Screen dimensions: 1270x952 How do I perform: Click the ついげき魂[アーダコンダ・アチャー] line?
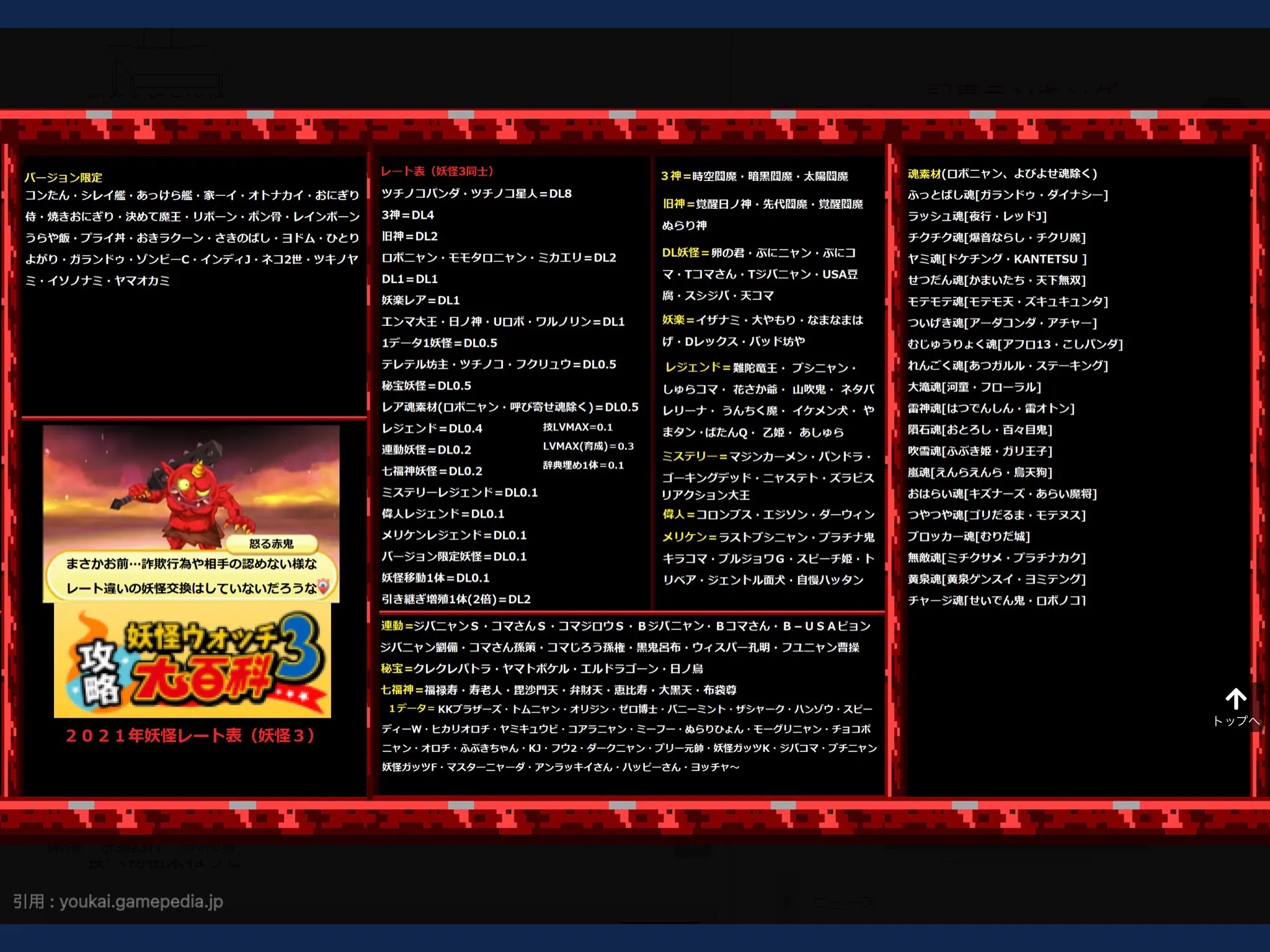click(1002, 323)
